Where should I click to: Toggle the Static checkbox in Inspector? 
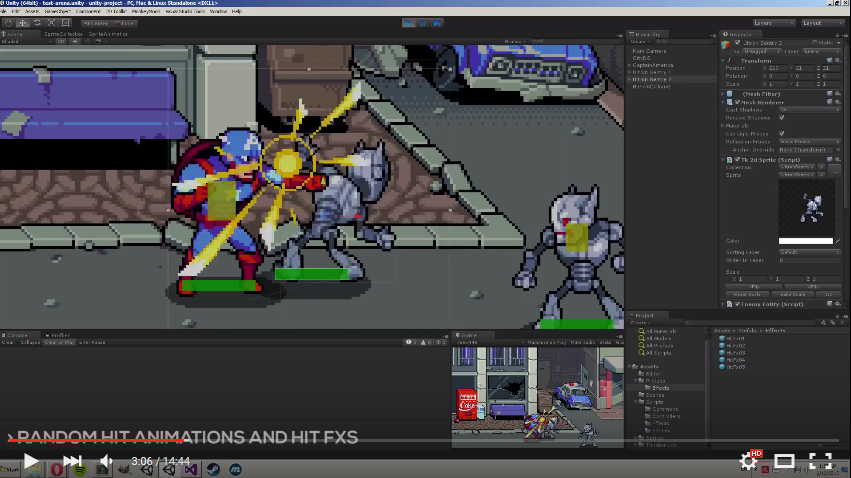coord(815,43)
